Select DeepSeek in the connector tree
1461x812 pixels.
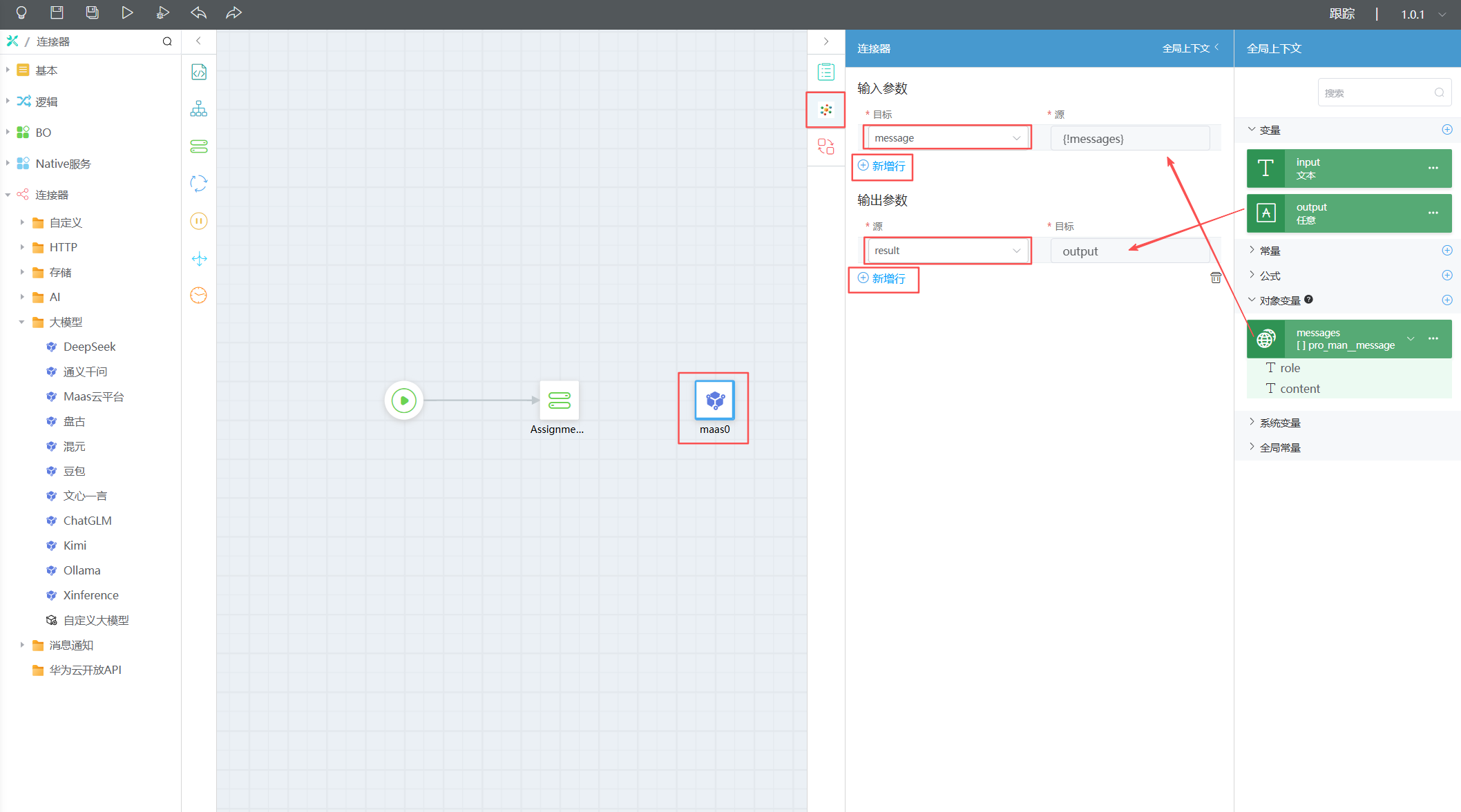pos(89,347)
